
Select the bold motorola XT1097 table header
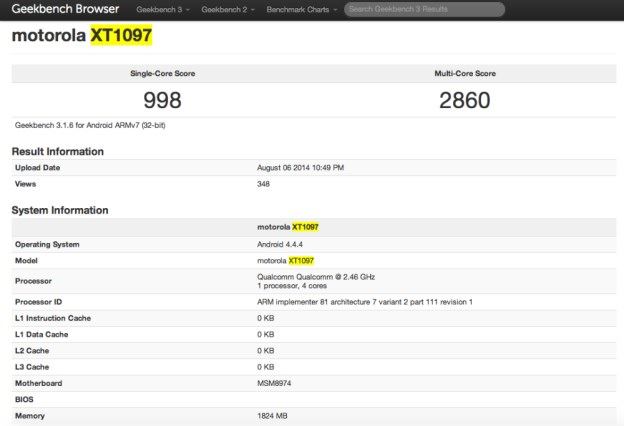click(x=288, y=227)
